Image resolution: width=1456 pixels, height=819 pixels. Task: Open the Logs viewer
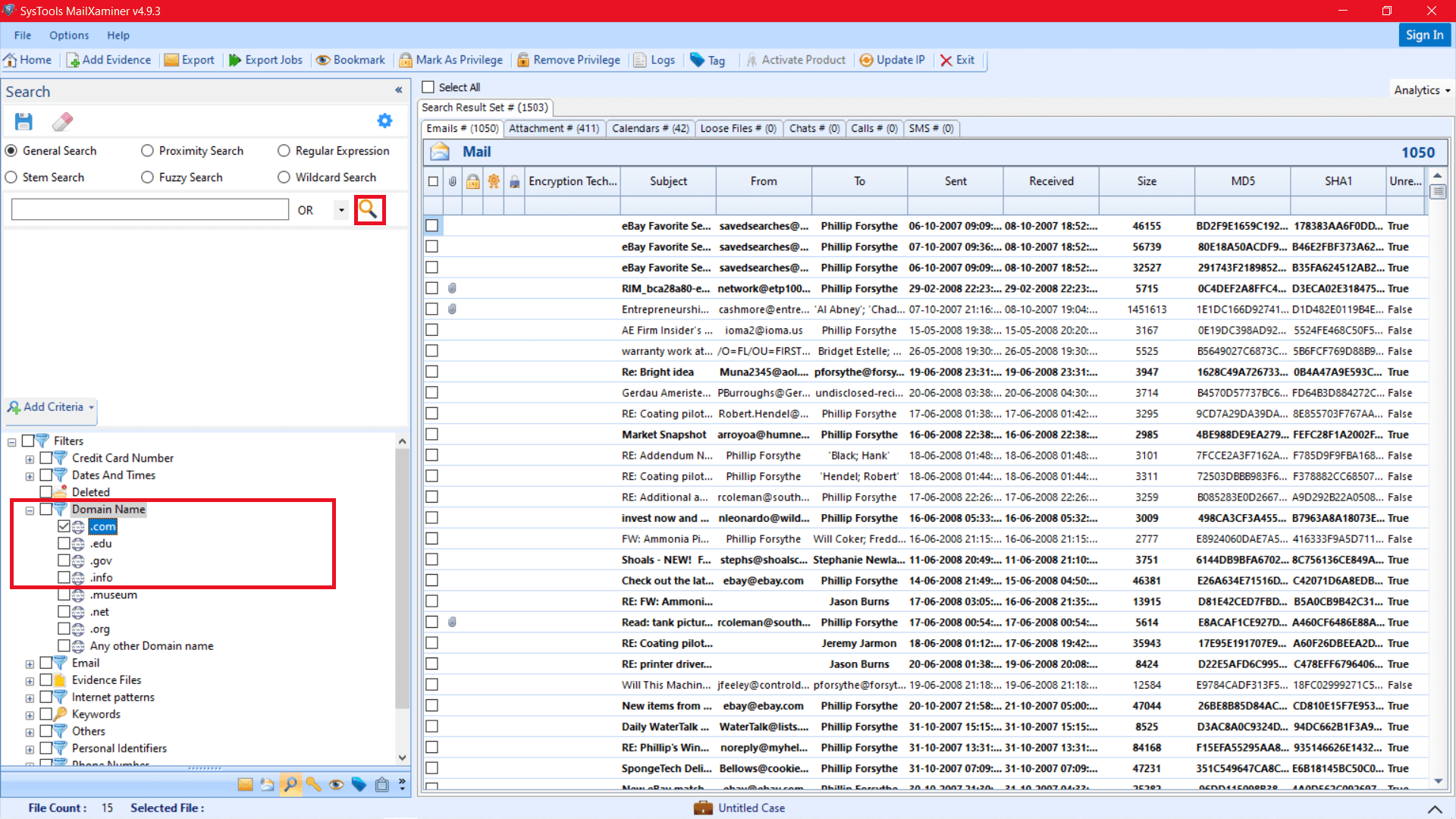pyautogui.click(x=654, y=60)
